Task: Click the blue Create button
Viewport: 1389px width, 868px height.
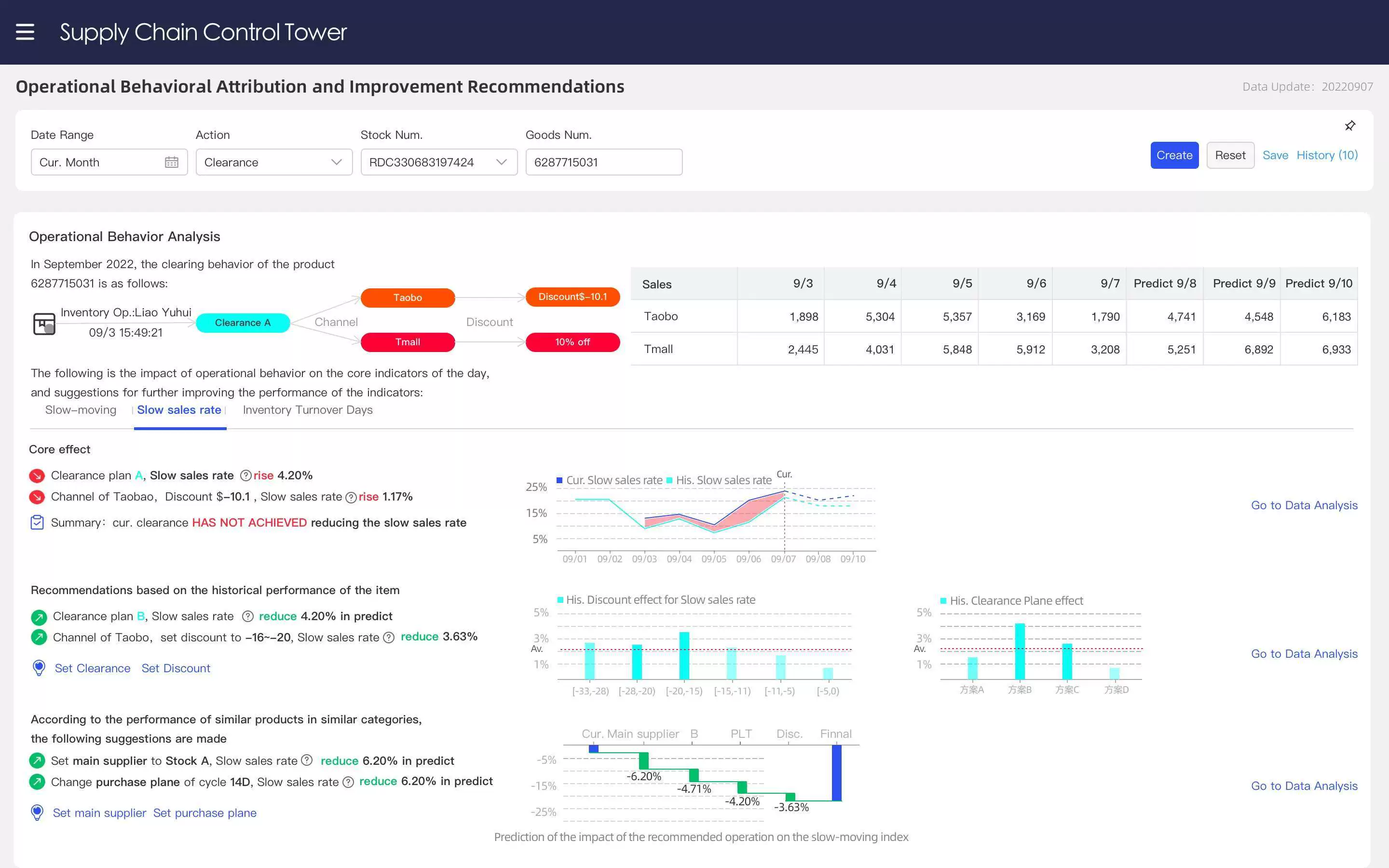Action: 1174,155
